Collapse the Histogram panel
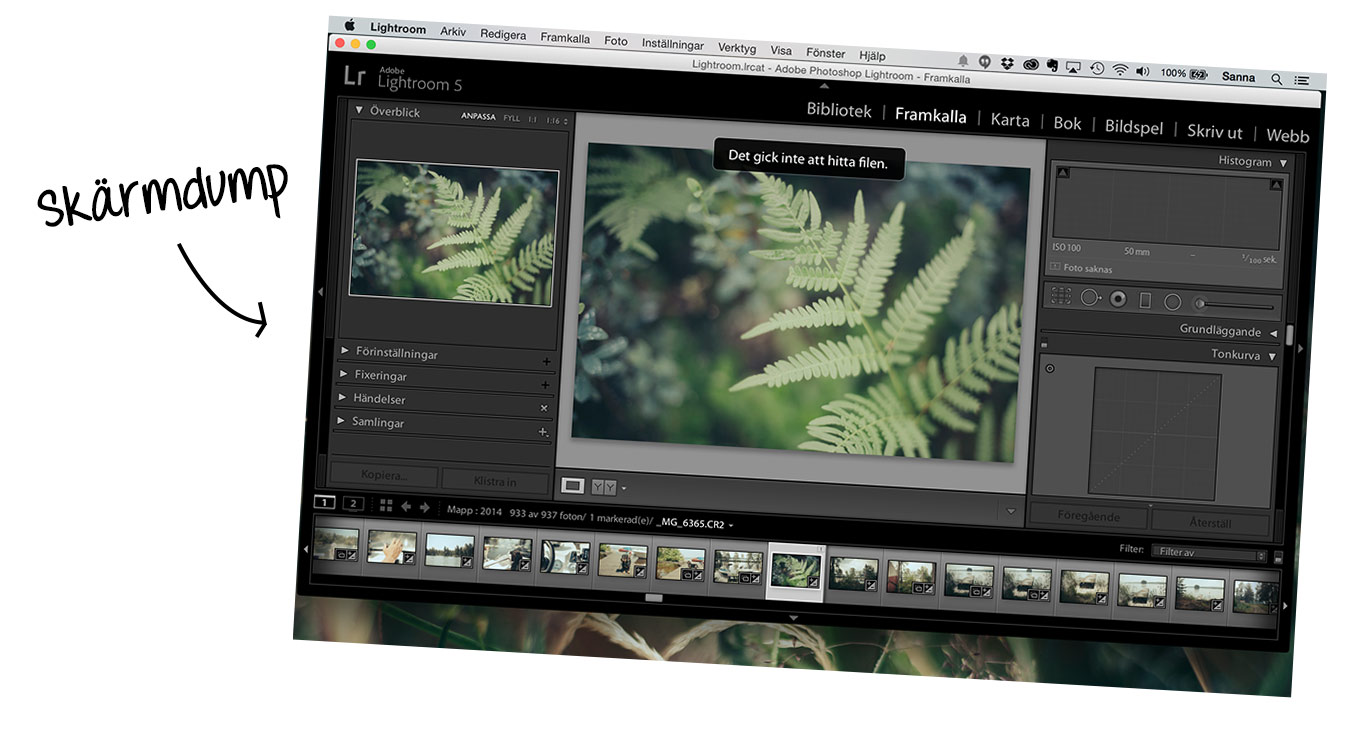The image size is (1357, 742). point(1284,164)
